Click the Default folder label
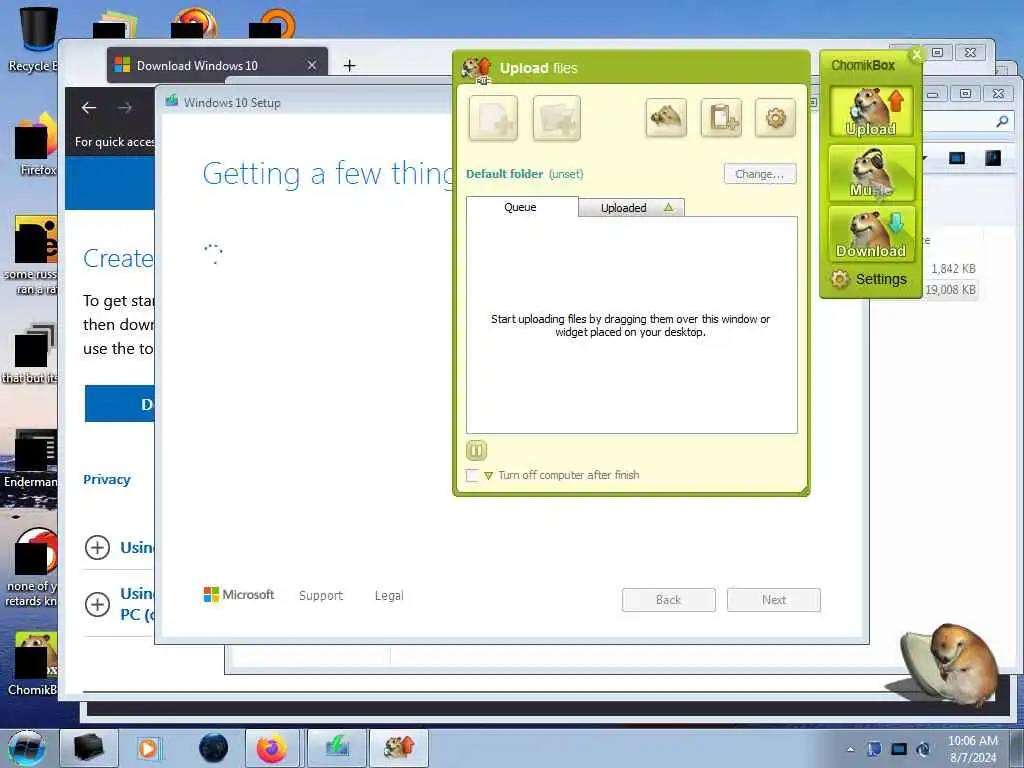This screenshot has height=768, width=1024. pos(504,174)
